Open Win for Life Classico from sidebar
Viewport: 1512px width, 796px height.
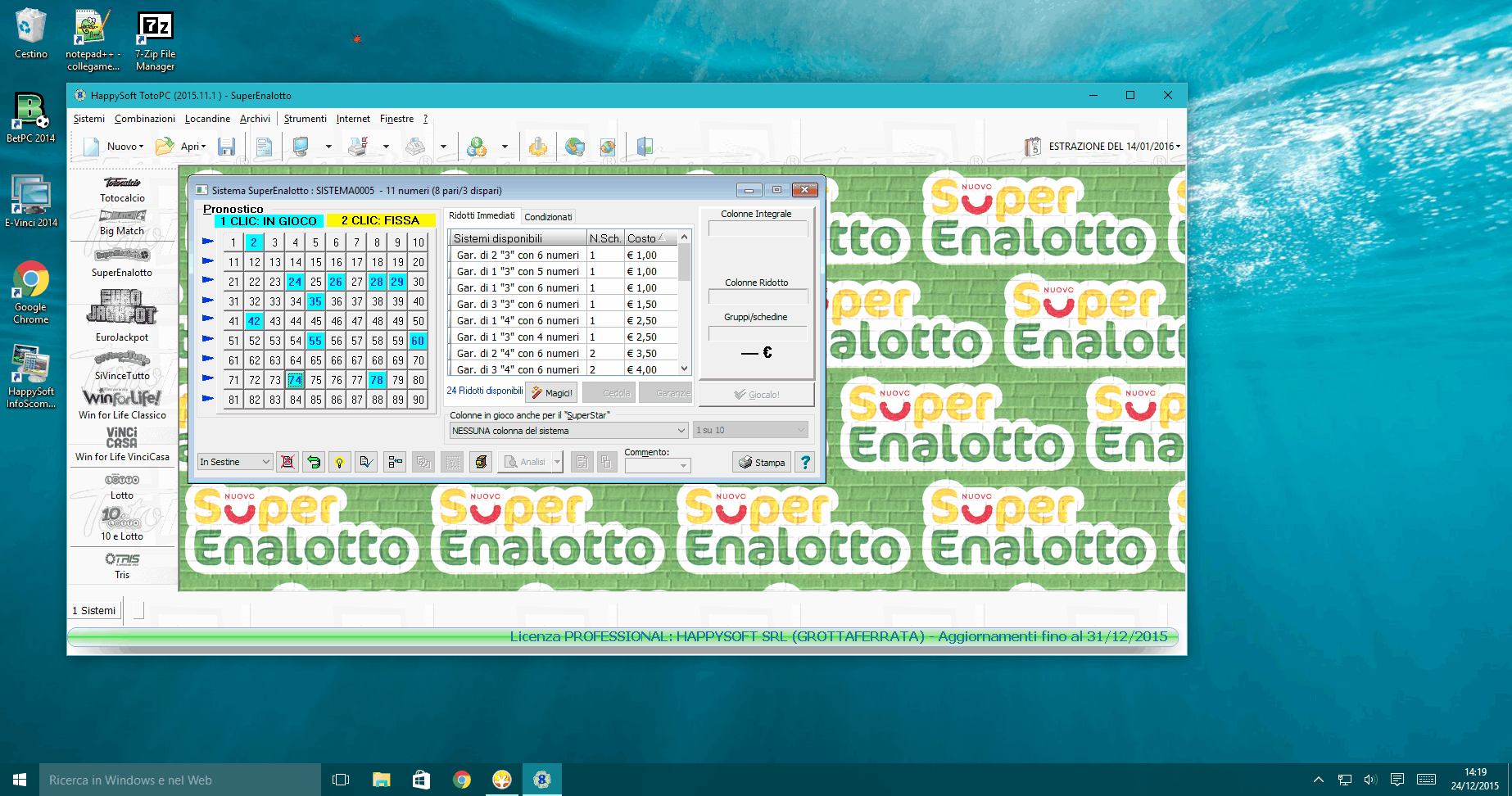pyautogui.click(x=122, y=405)
